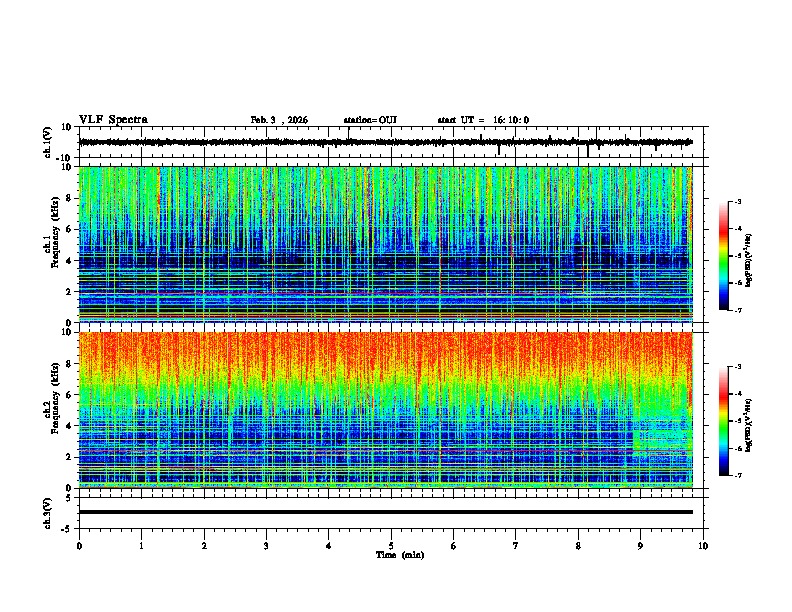Click the time axis tick label "9"
This screenshot has width=792, height=612.
(640, 546)
